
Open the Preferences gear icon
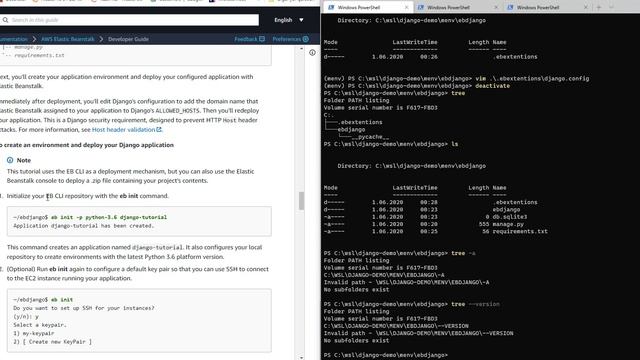306,39
